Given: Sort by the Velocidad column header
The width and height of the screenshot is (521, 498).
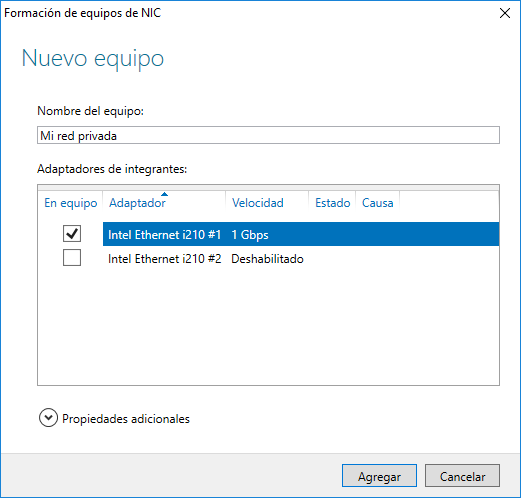Looking at the screenshot, I should [x=267, y=202].
